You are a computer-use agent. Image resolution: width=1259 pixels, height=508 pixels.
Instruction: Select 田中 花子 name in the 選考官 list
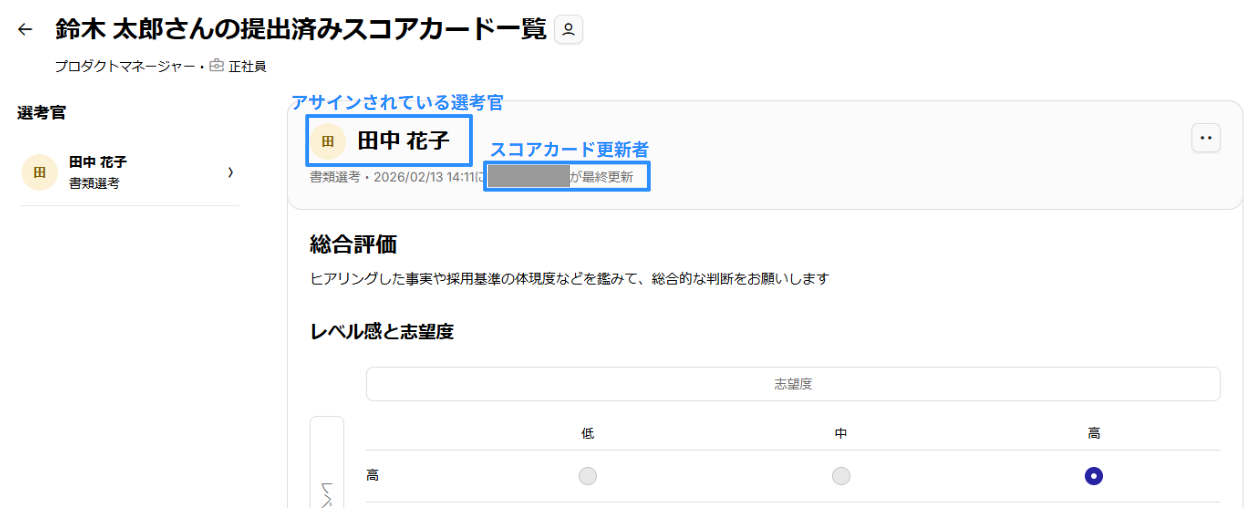point(98,162)
